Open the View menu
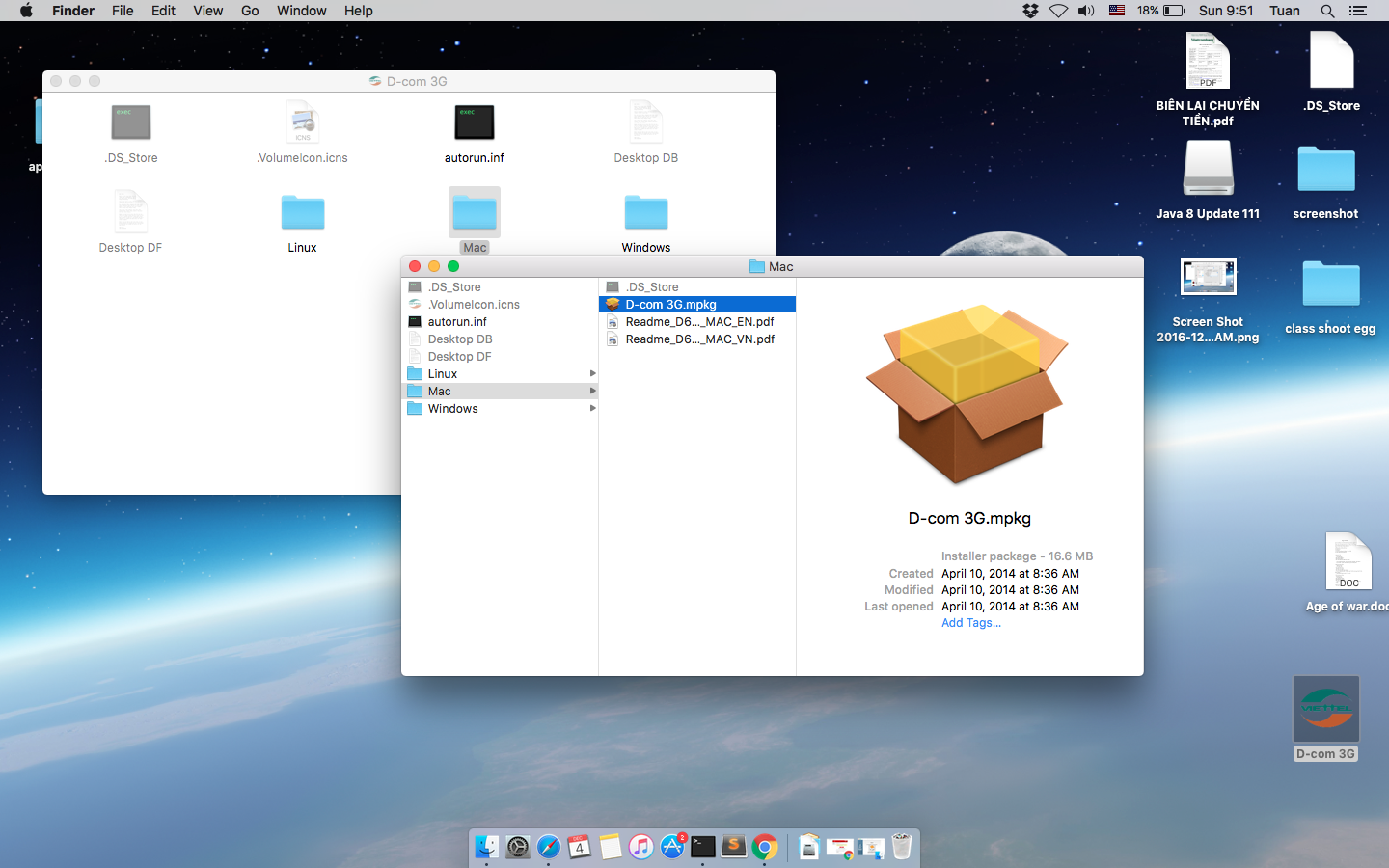 click(x=207, y=11)
